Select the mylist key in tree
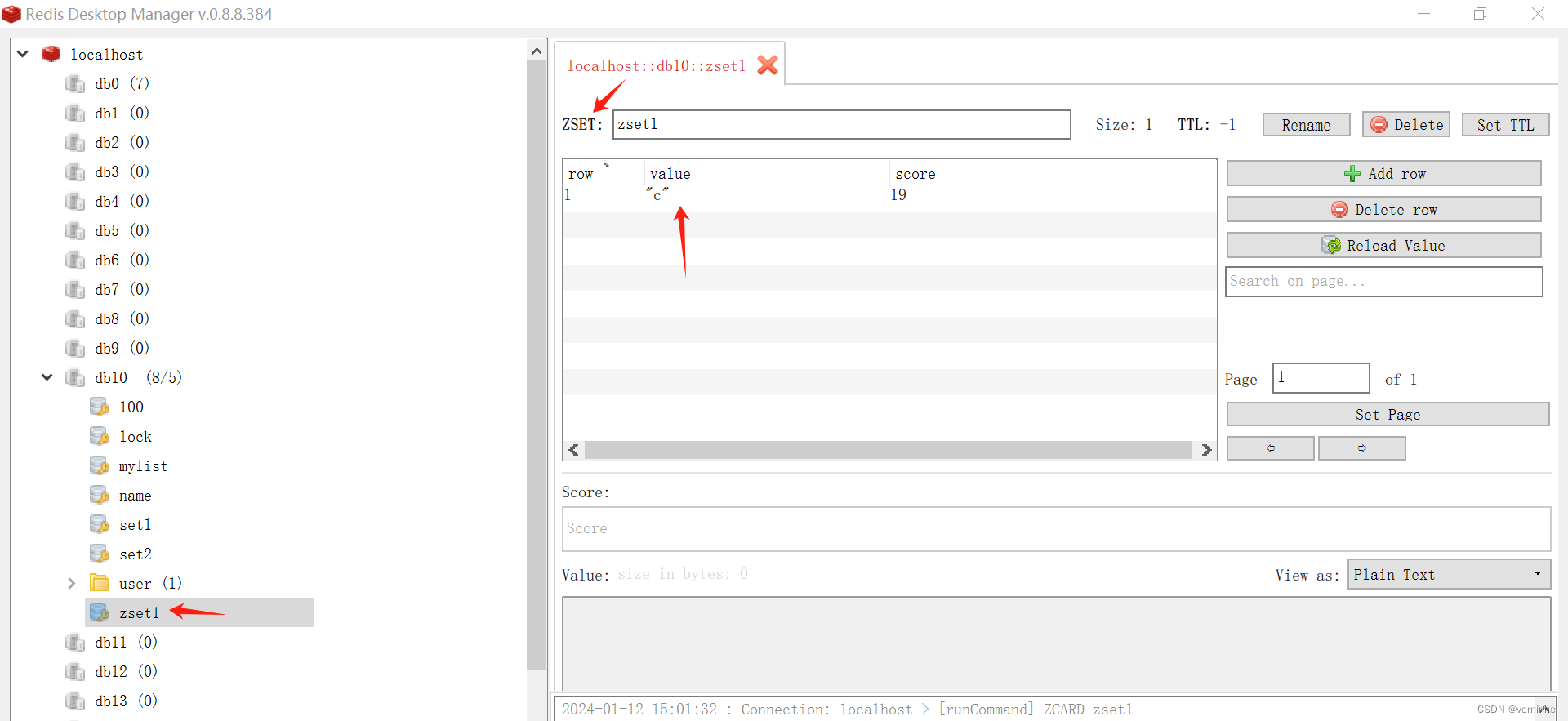 click(x=143, y=466)
